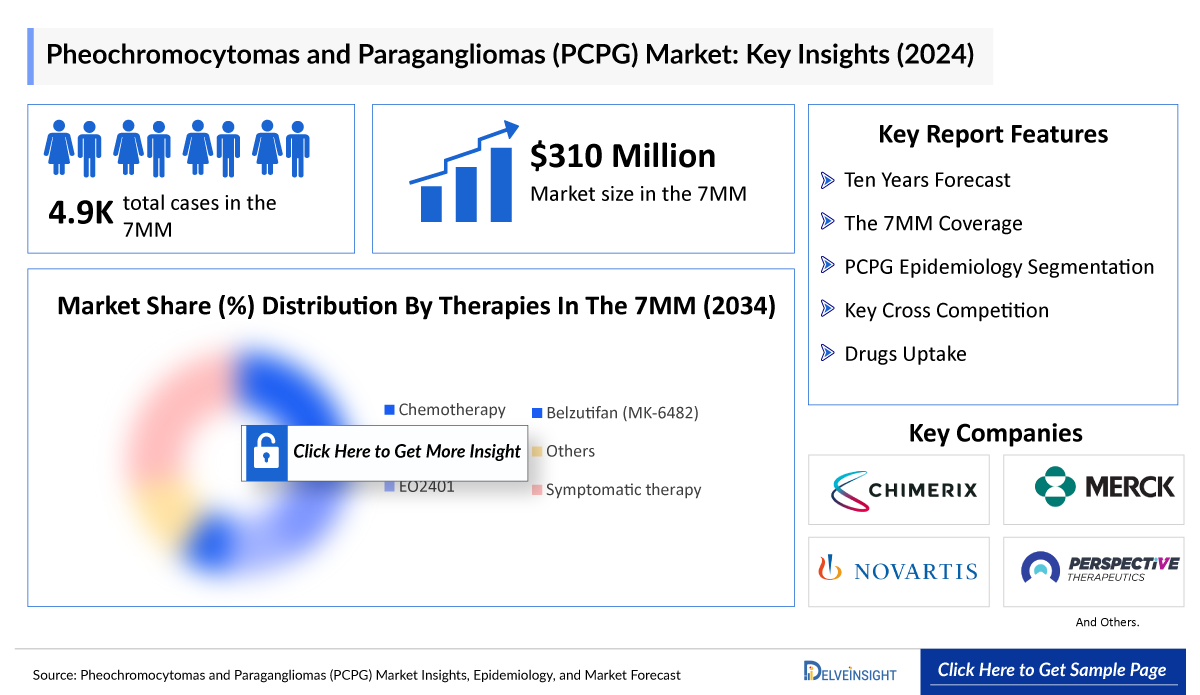Click the blue Belzutifan (MK-6482) color swatch
The height and width of the screenshot is (695, 1200).
pos(539,411)
